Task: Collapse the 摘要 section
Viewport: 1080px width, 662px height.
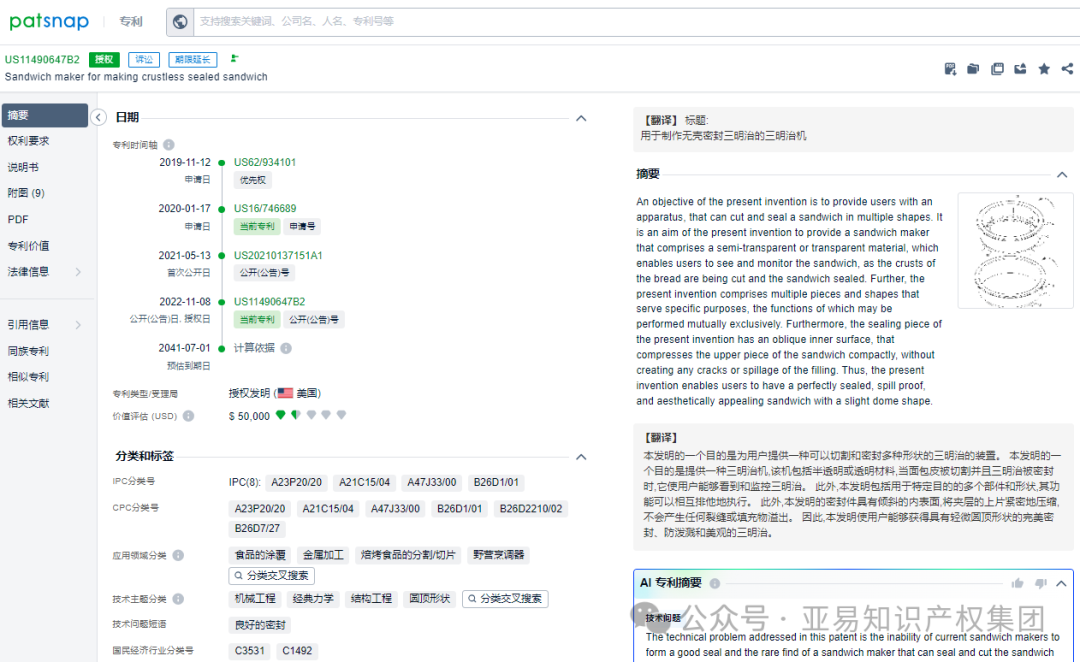Action: pyautogui.click(x=1062, y=172)
